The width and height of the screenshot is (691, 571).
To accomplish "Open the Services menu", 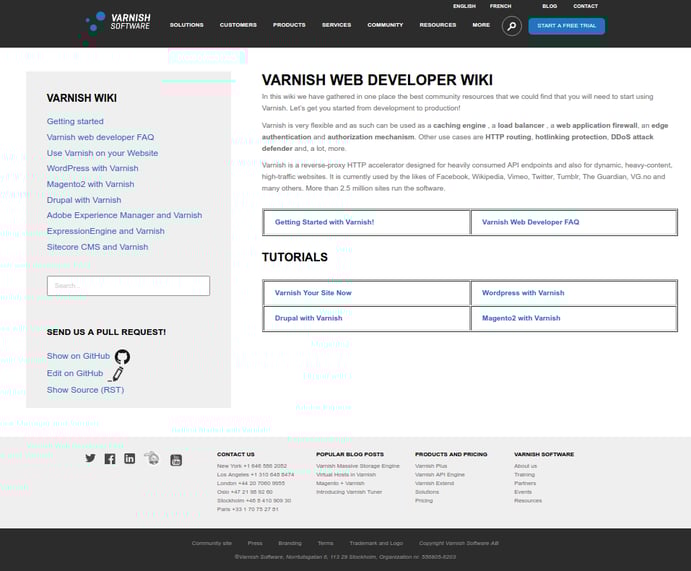I will tap(336, 25).
